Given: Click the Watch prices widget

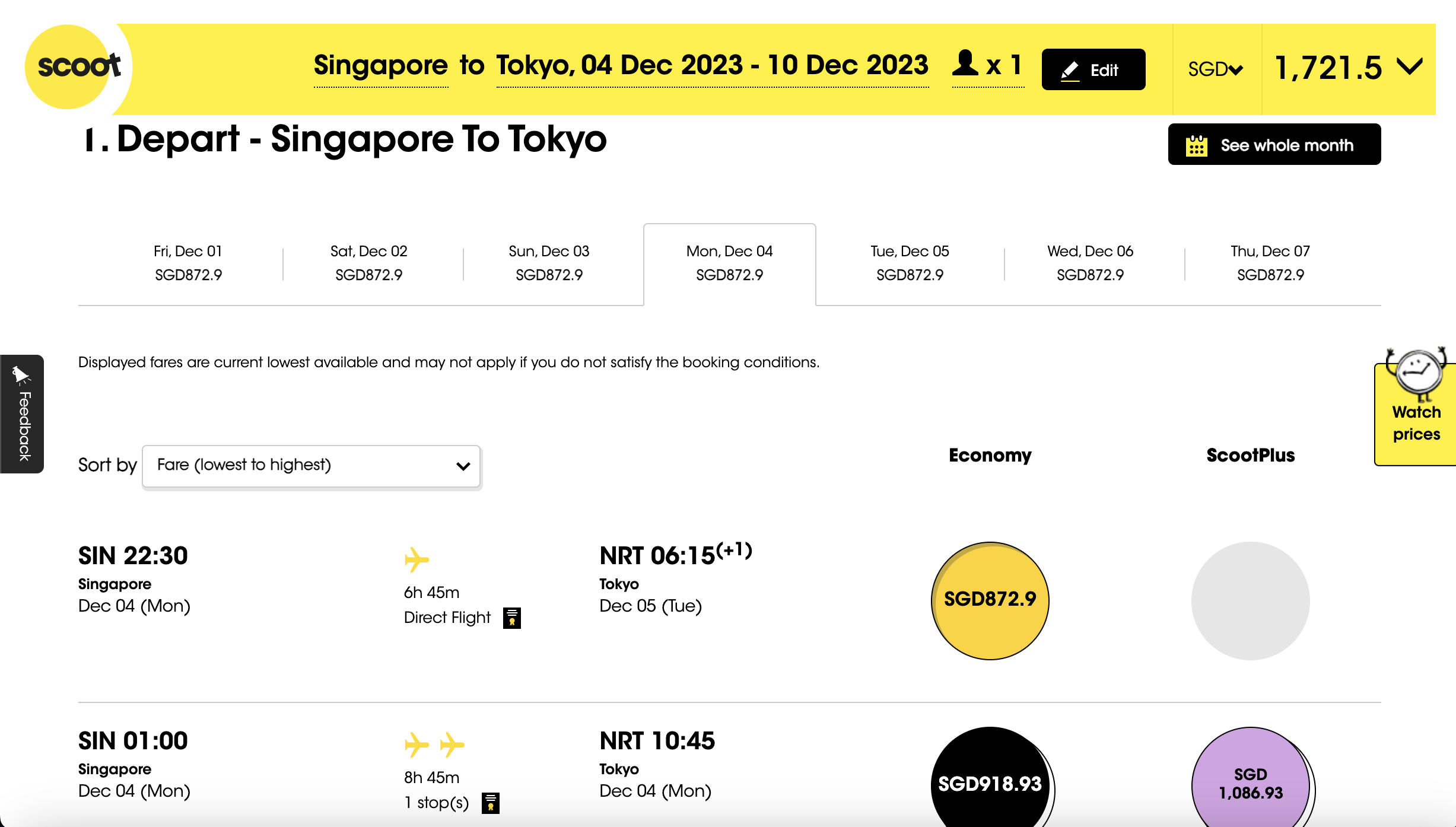Looking at the screenshot, I should pos(1416,408).
